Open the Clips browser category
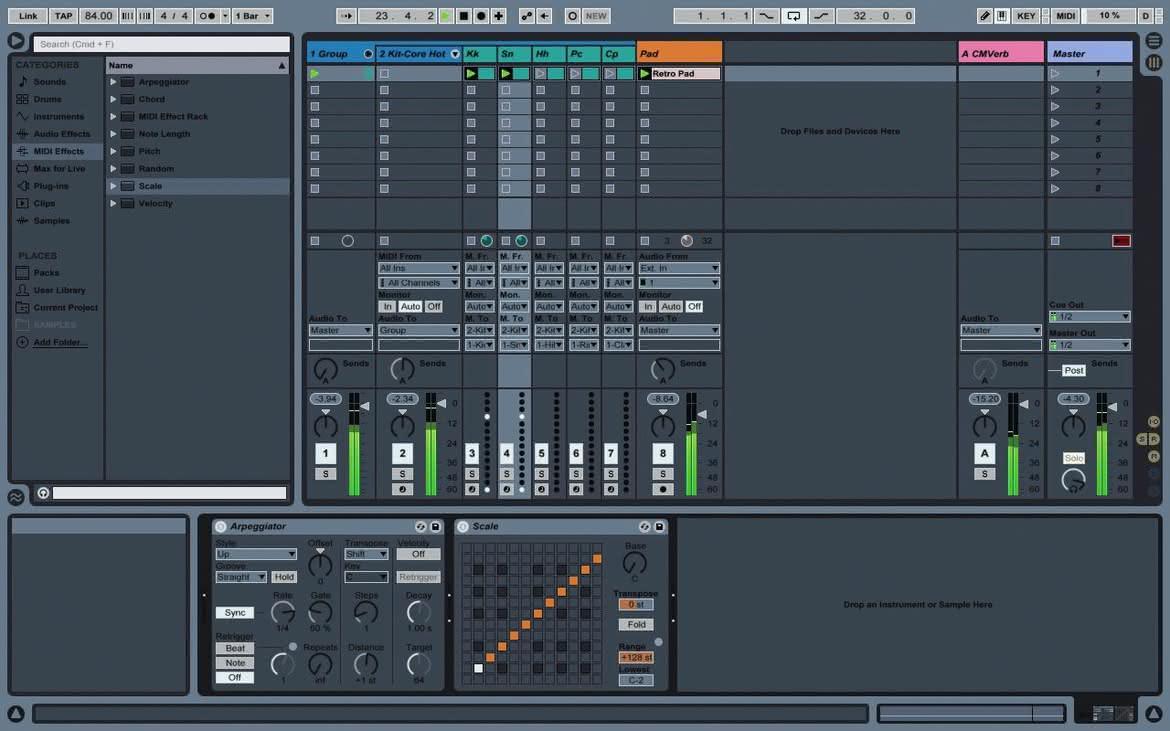This screenshot has width=1170, height=731. pos(44,204)
